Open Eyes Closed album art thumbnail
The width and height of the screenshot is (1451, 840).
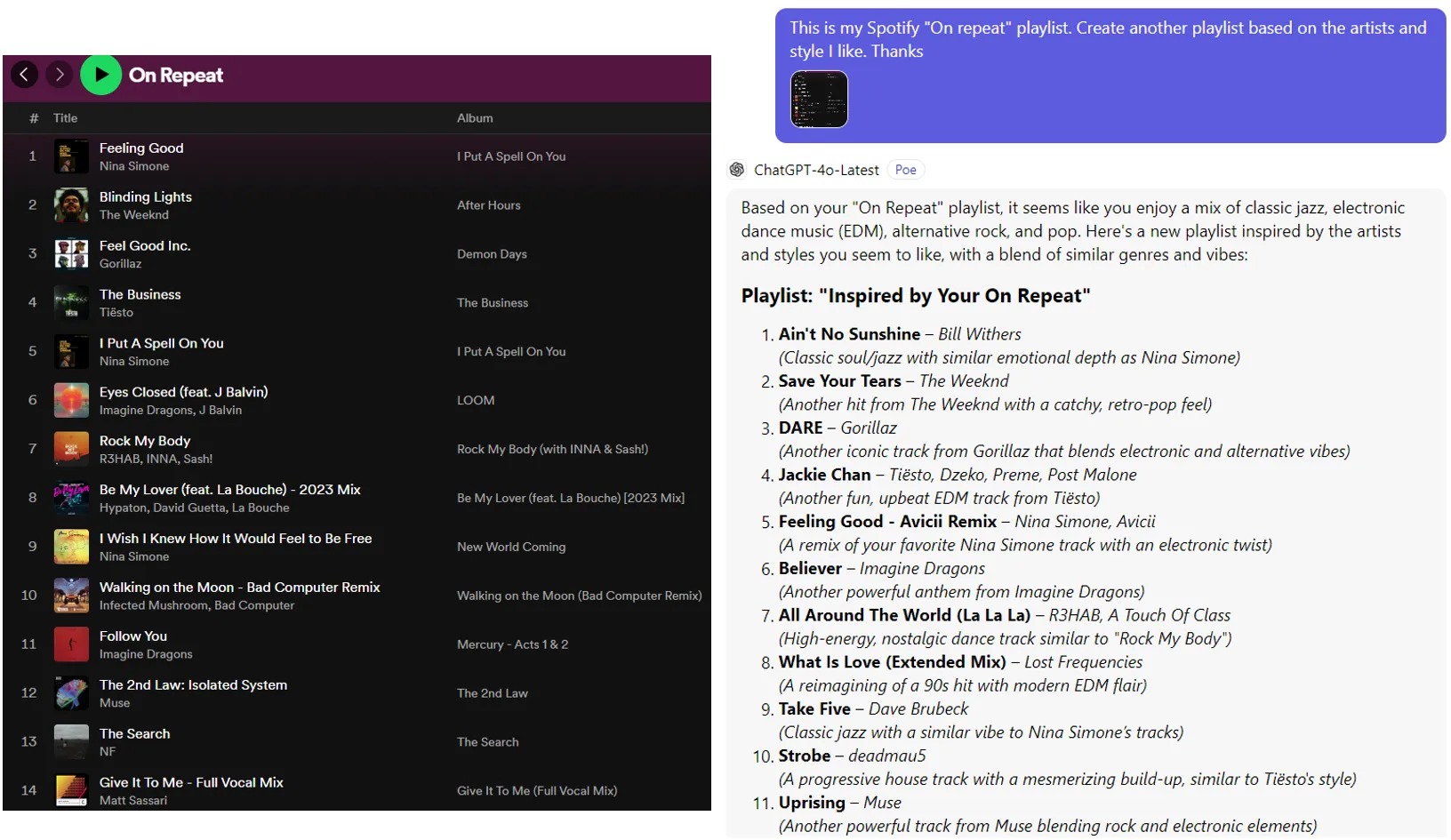[x=71, y=401]
